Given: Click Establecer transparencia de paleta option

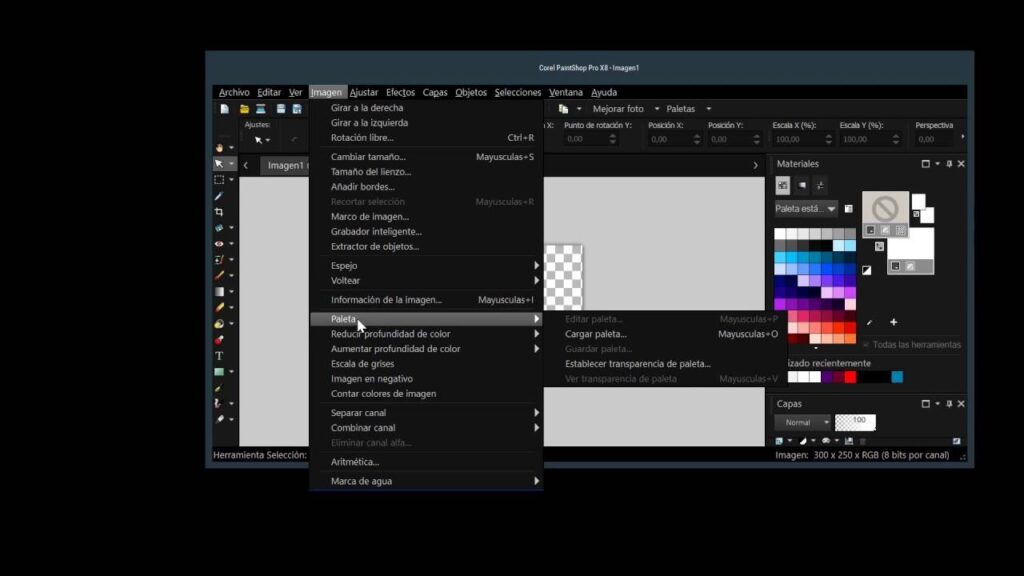Looking at the screenshot, I should pyautogui.click(x=636, y=364).
